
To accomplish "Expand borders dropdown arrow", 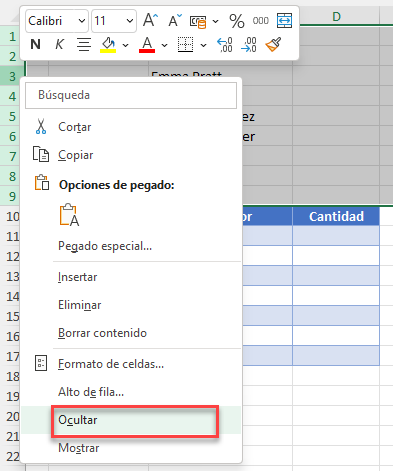I will tap(203, 45).
